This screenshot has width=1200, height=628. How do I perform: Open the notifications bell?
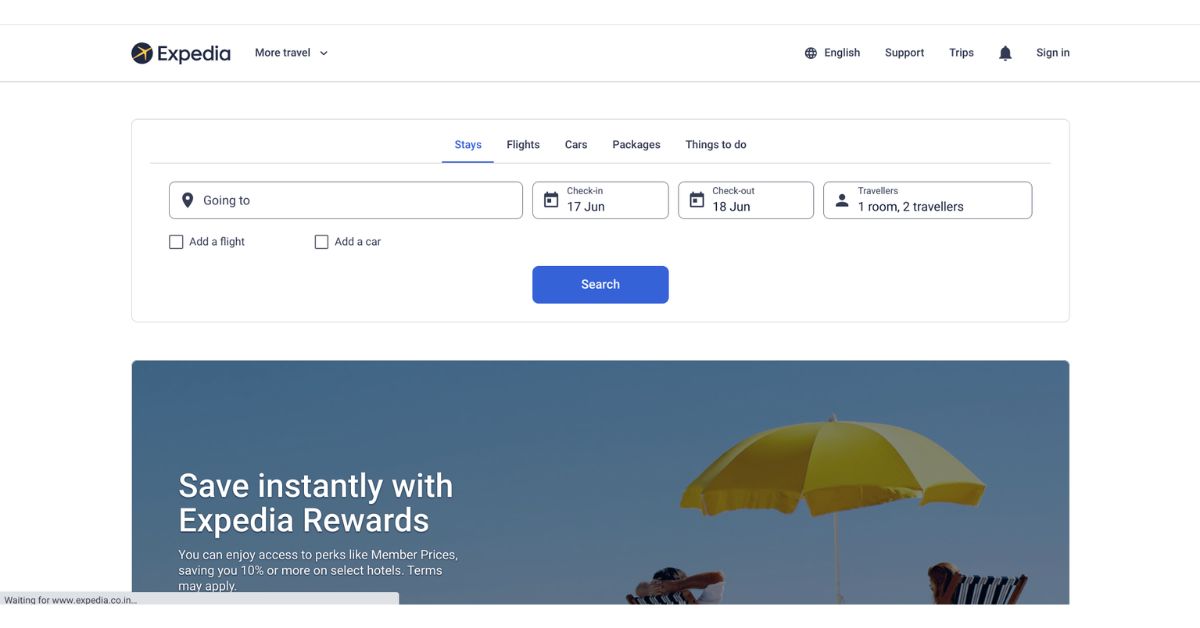1005,53
